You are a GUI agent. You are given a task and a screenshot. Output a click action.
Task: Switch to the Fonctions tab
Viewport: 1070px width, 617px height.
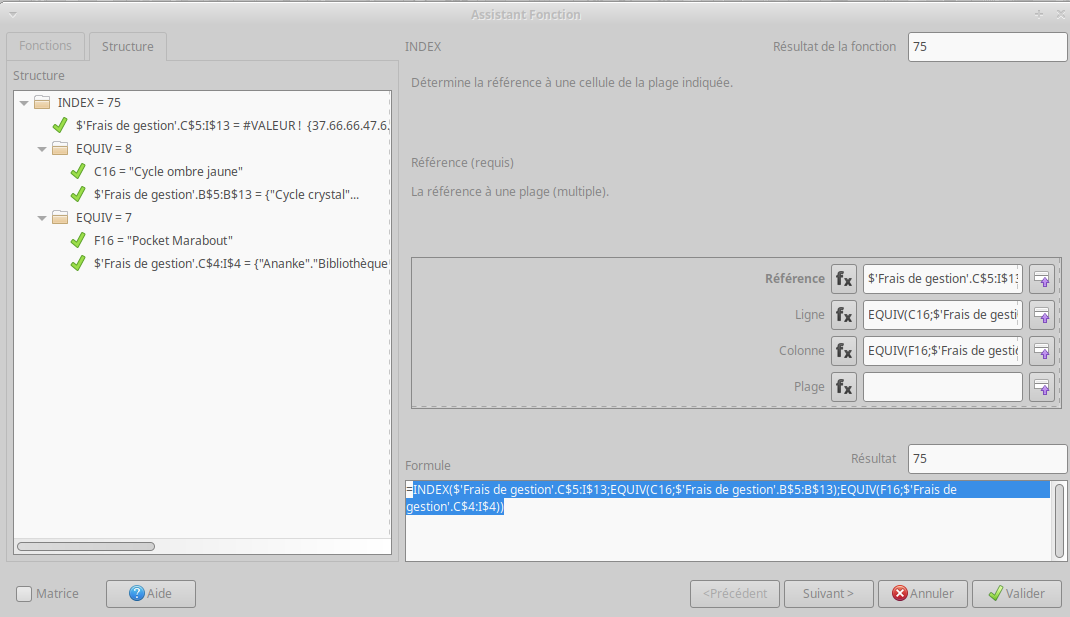point(45,46)
